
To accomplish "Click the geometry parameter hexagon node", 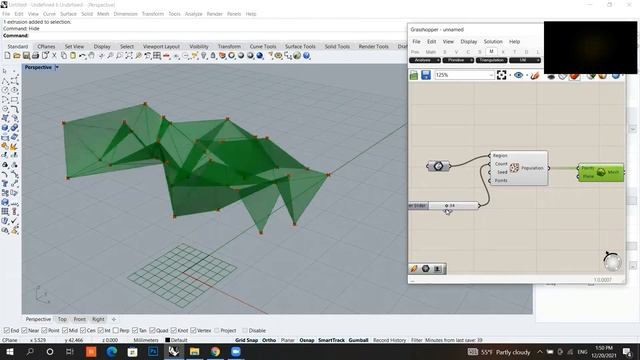I will tap(438, 166).
